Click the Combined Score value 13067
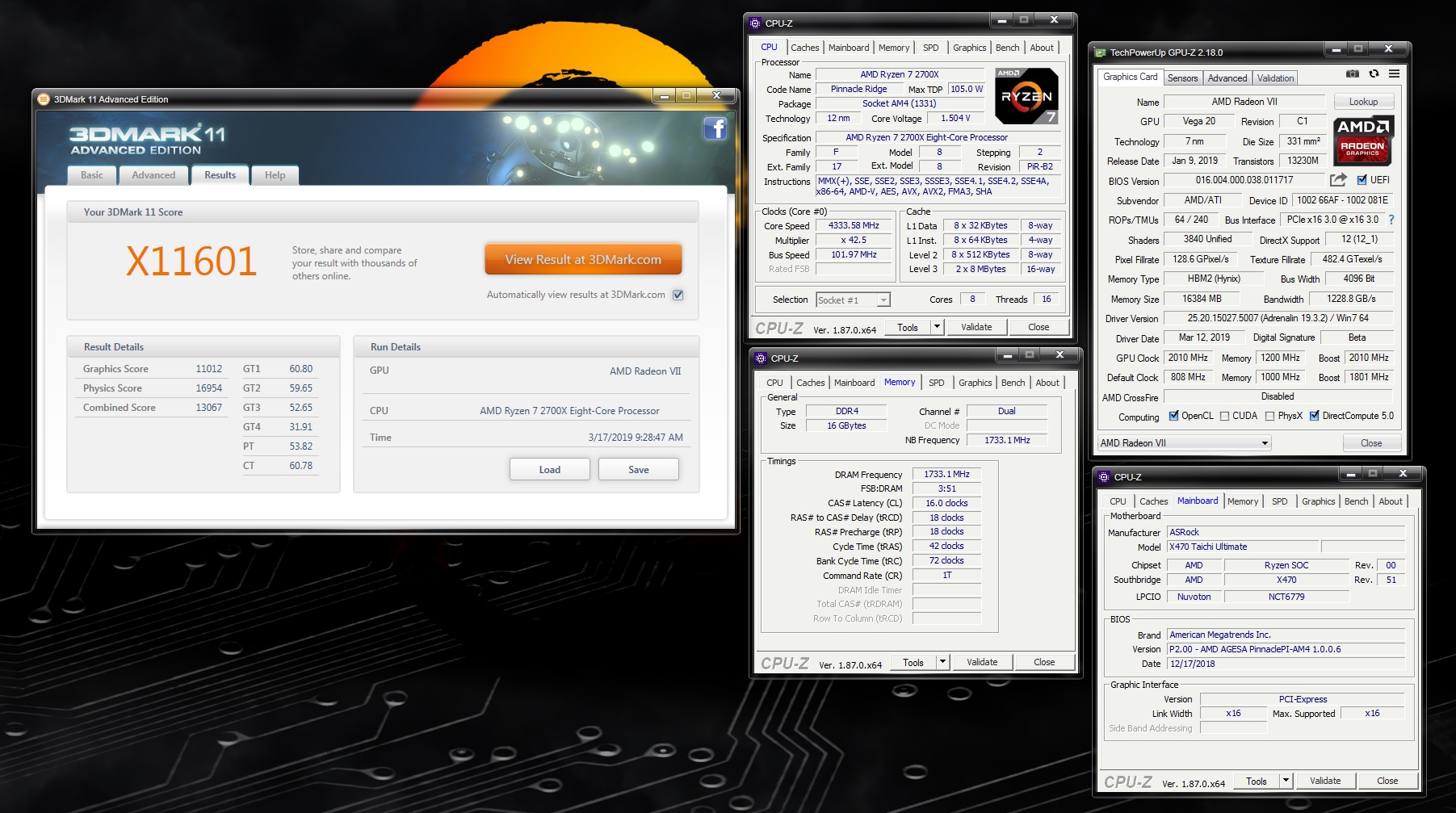This screenshot has height=813, width=1456. (208, 408)
